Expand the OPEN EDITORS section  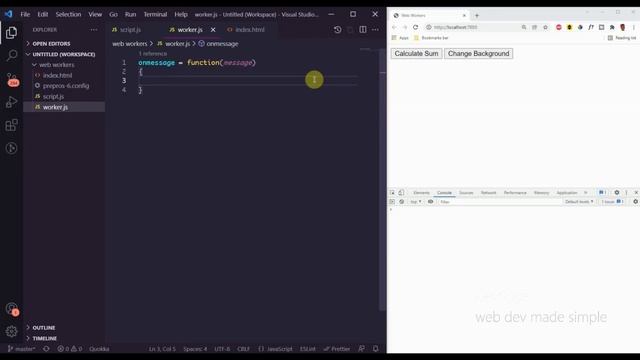pos(51,43)
